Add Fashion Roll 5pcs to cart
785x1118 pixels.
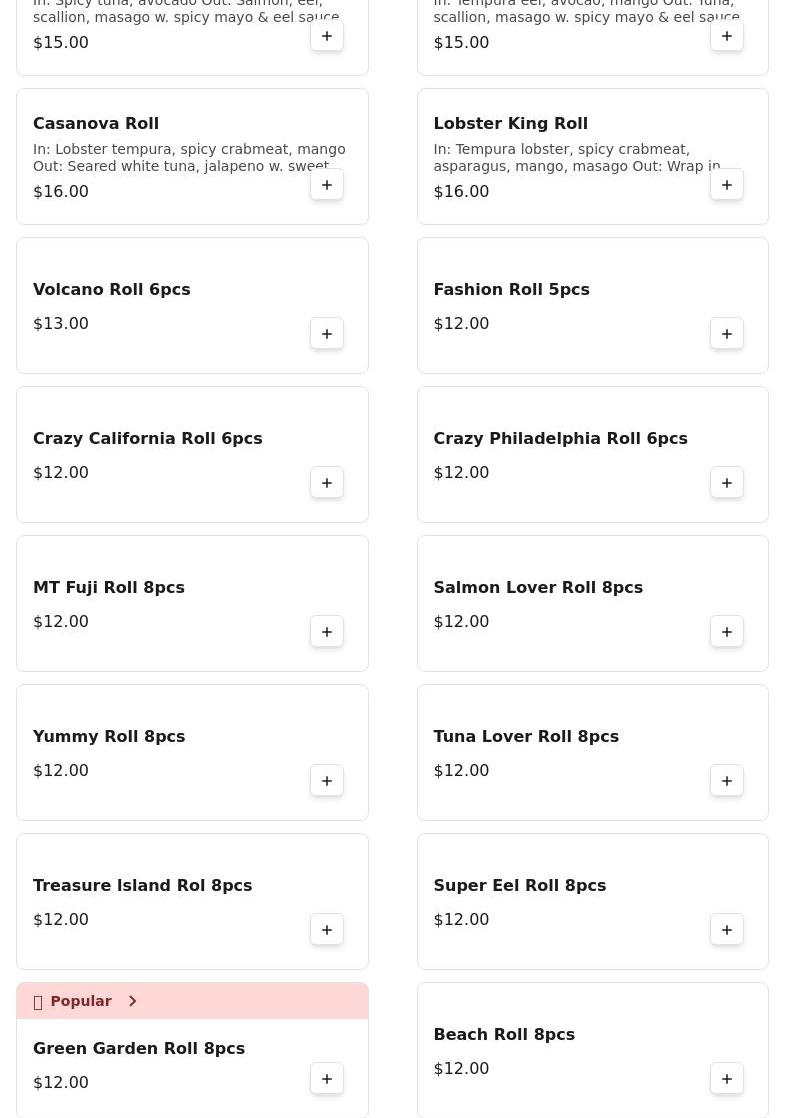pyautogui.click(x=727, y=334)
